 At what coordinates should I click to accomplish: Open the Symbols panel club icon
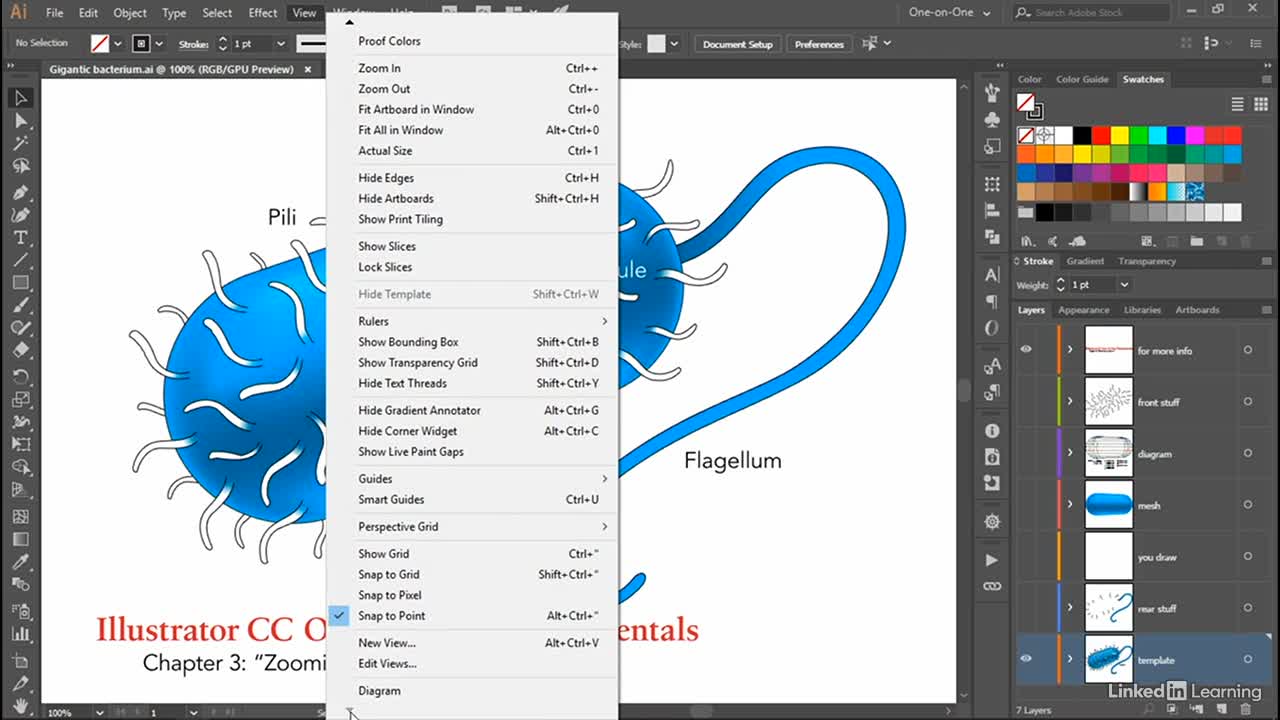992,120
